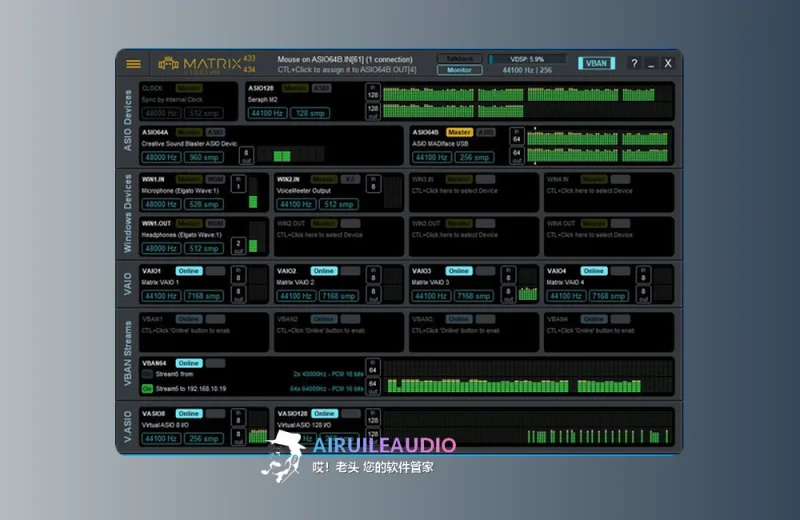
Task: Toggle Master on ASIO64B device
Action: [459, 132]
